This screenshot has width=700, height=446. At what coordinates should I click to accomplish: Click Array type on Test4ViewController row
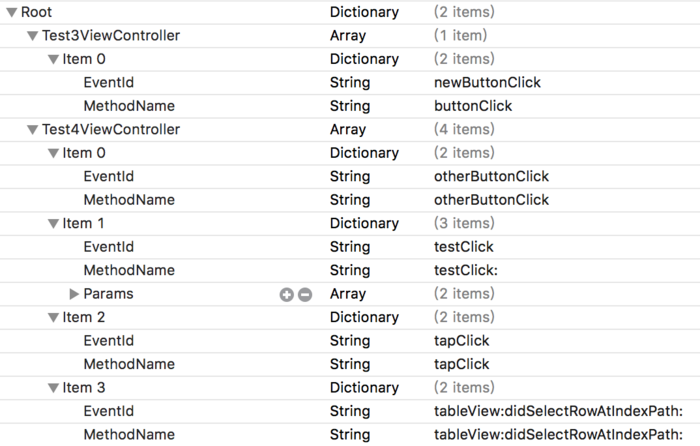point(348,130)
